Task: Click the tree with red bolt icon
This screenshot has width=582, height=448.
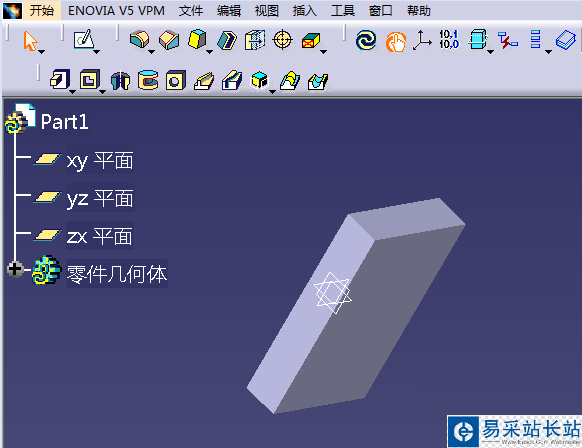Action: pos(508,40)
